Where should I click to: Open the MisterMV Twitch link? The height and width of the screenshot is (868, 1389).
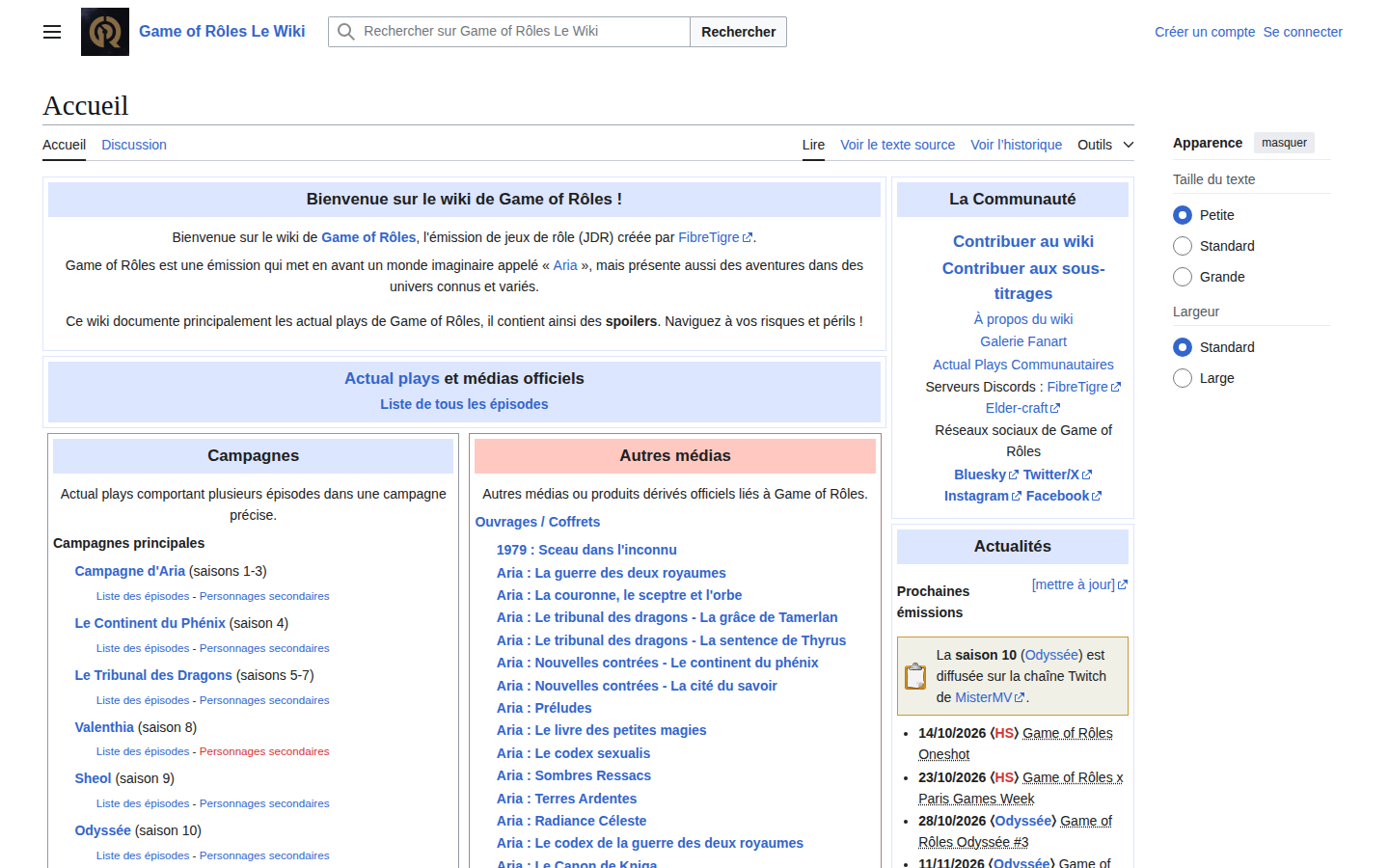tap(990, 697)
